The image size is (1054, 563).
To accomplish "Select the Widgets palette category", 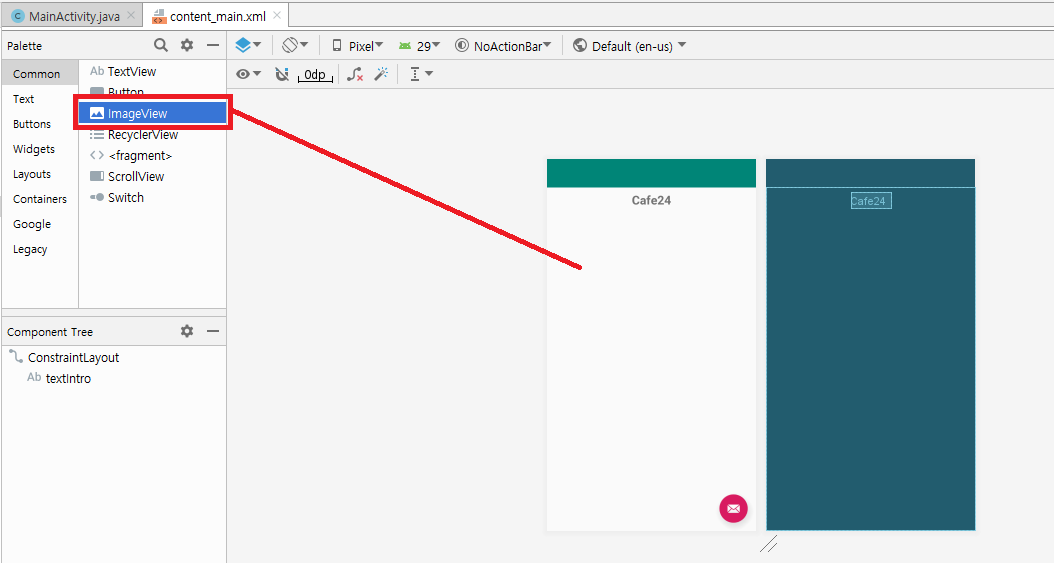I will tap(40, 149).
